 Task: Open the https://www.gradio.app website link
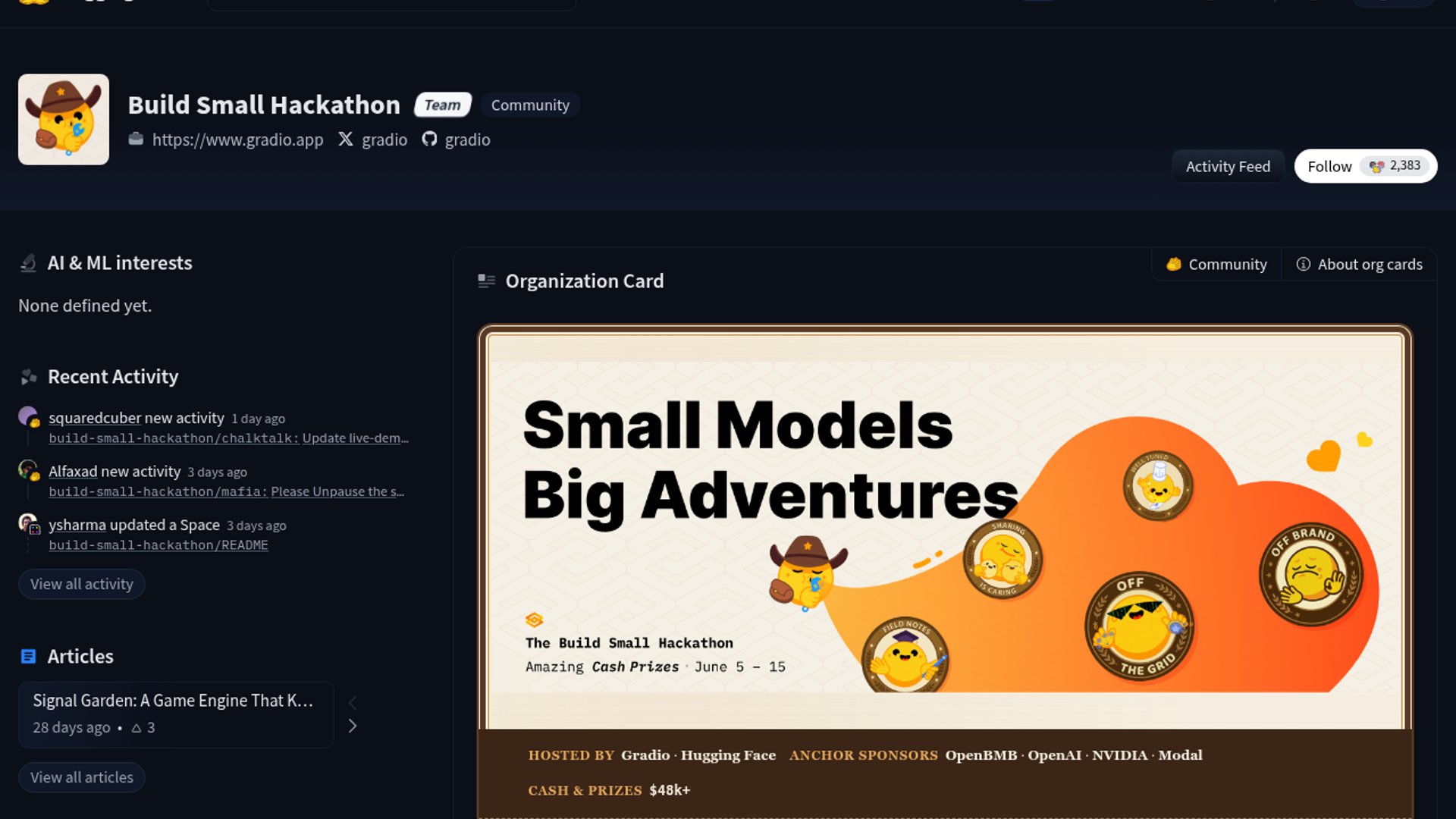pos(237,140)
